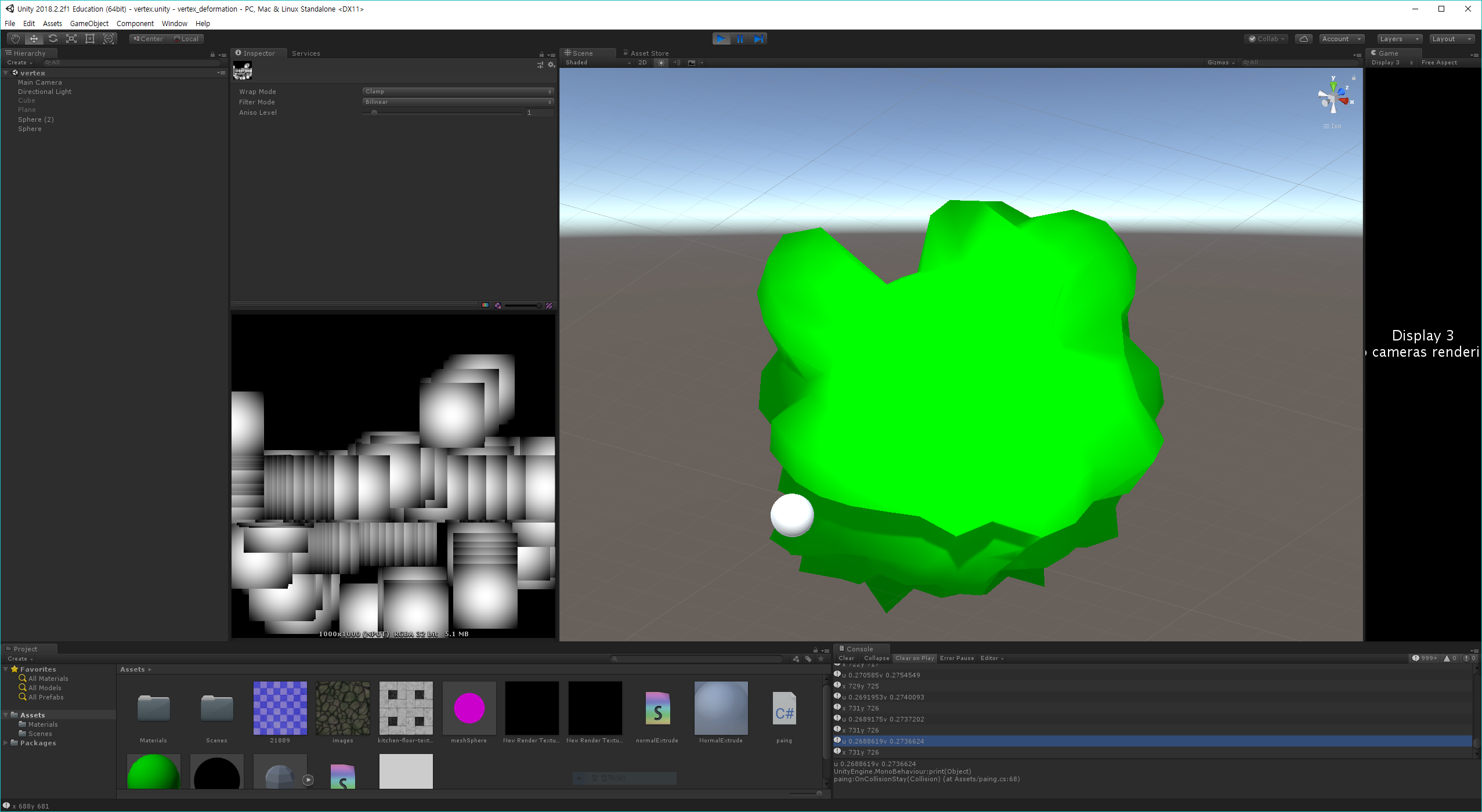
Task: Switch to the Asset Store tab
Action: pos(646,53)
